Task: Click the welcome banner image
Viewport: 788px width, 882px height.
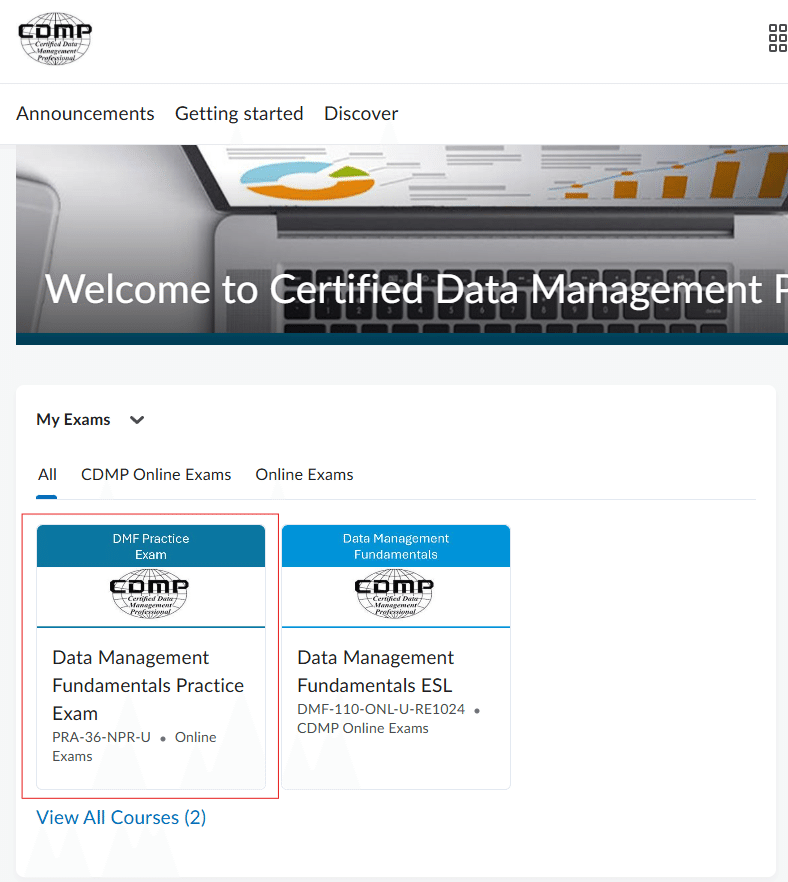Action: (394, 240)
